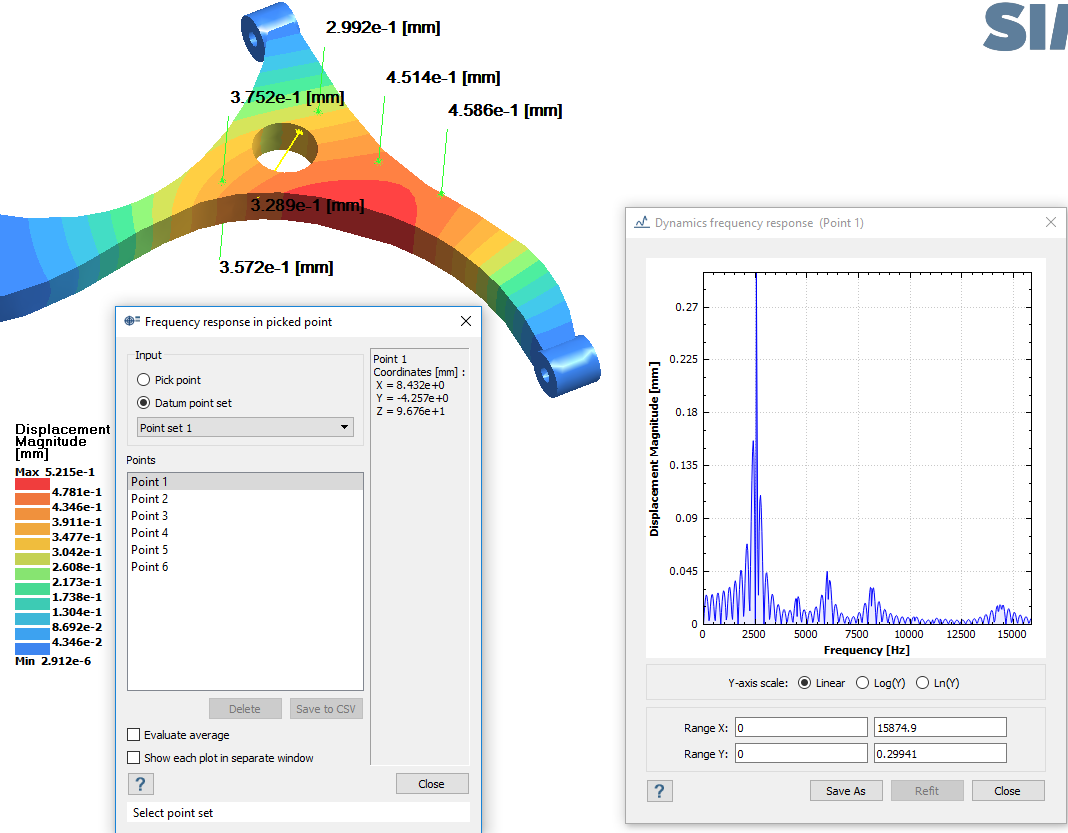Enable the Evaluate average checkbox

click(134, 735)
